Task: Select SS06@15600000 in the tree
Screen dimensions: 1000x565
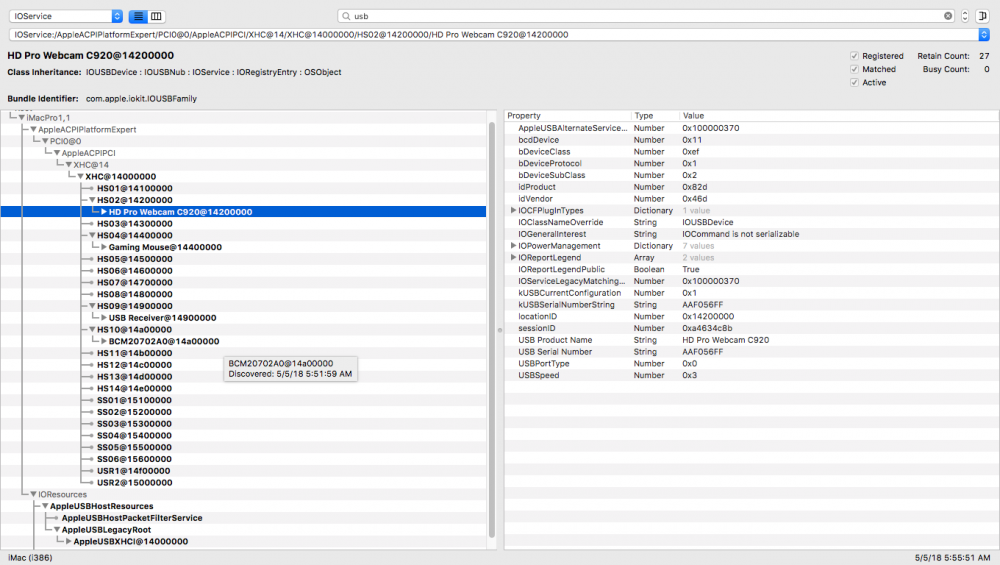Action: coord(134,459)
